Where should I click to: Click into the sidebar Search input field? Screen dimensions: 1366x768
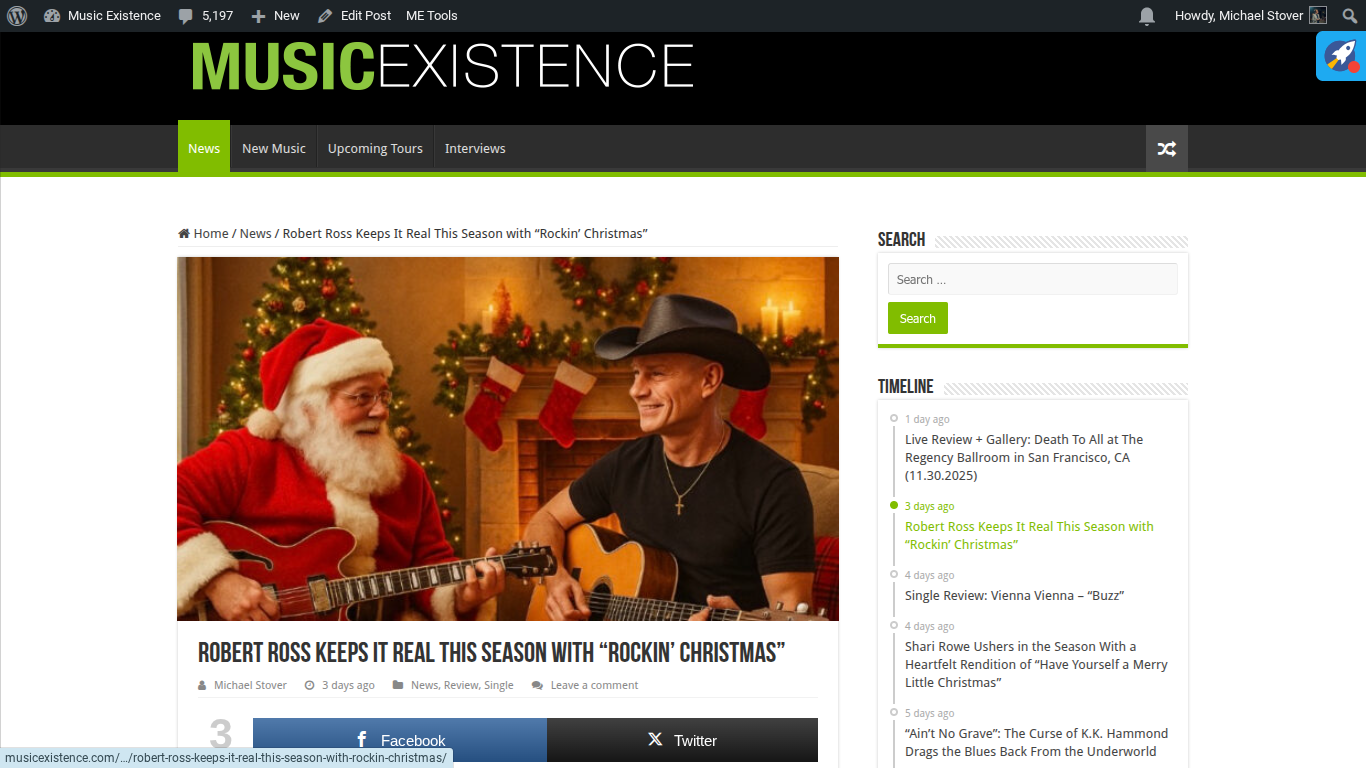point(1032,279)
